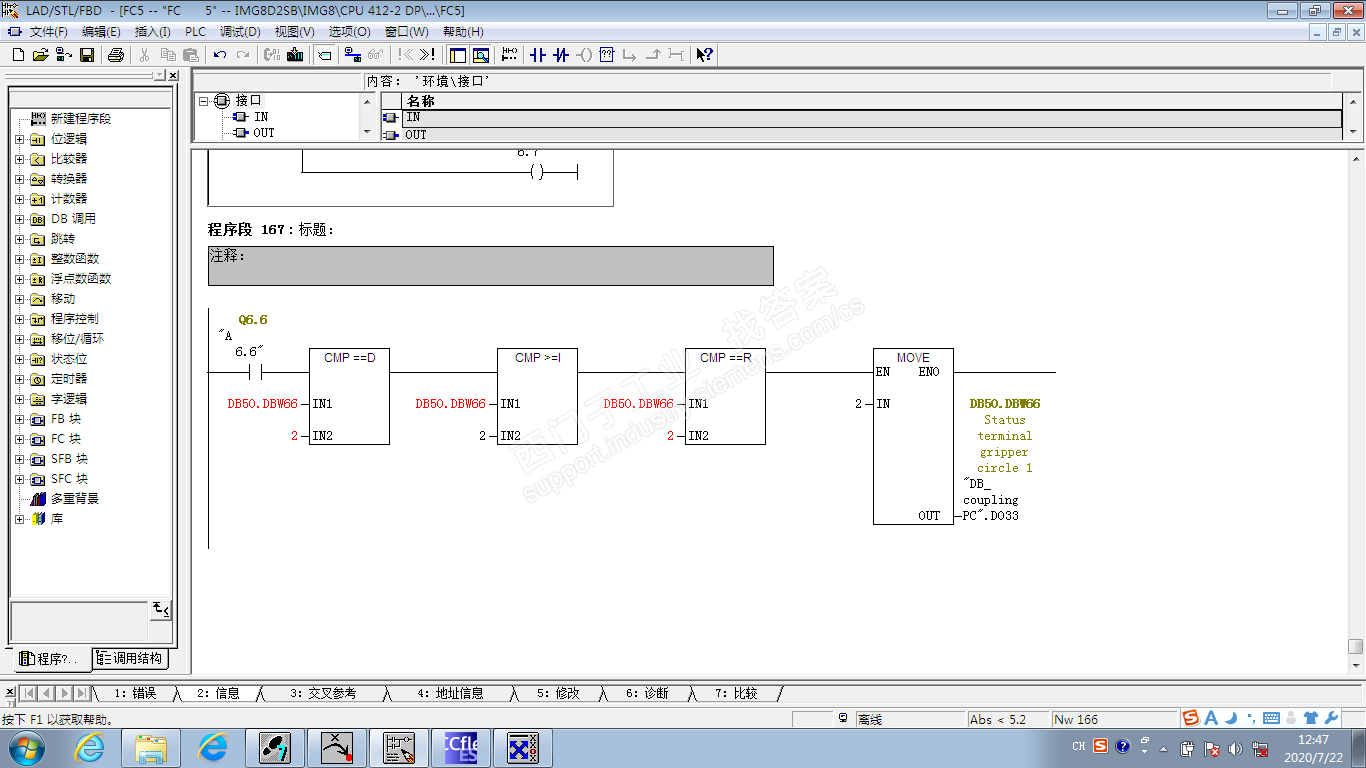Open the 4: 地址信息 output tab
Viewport: 1366px width, 768px height.
(450, 693)
